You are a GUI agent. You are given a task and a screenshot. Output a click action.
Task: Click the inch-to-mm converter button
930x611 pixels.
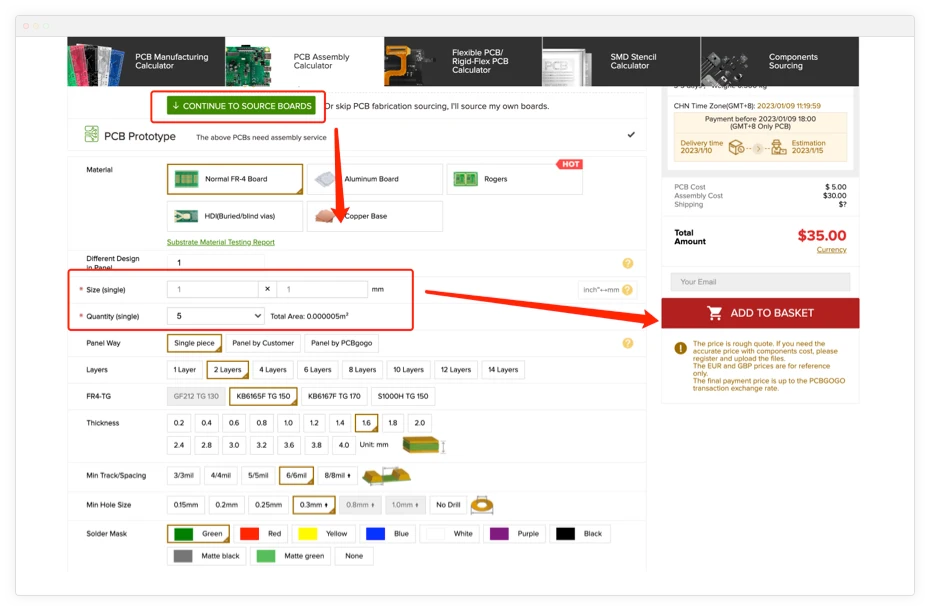click(601, 289)
